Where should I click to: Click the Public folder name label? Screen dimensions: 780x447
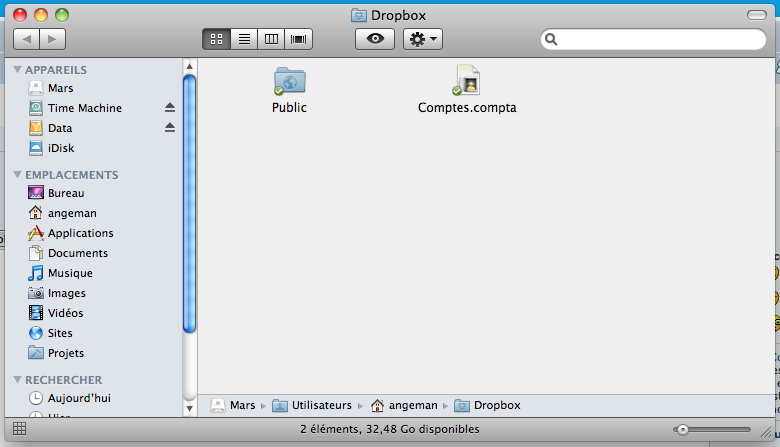coord(289,107)
